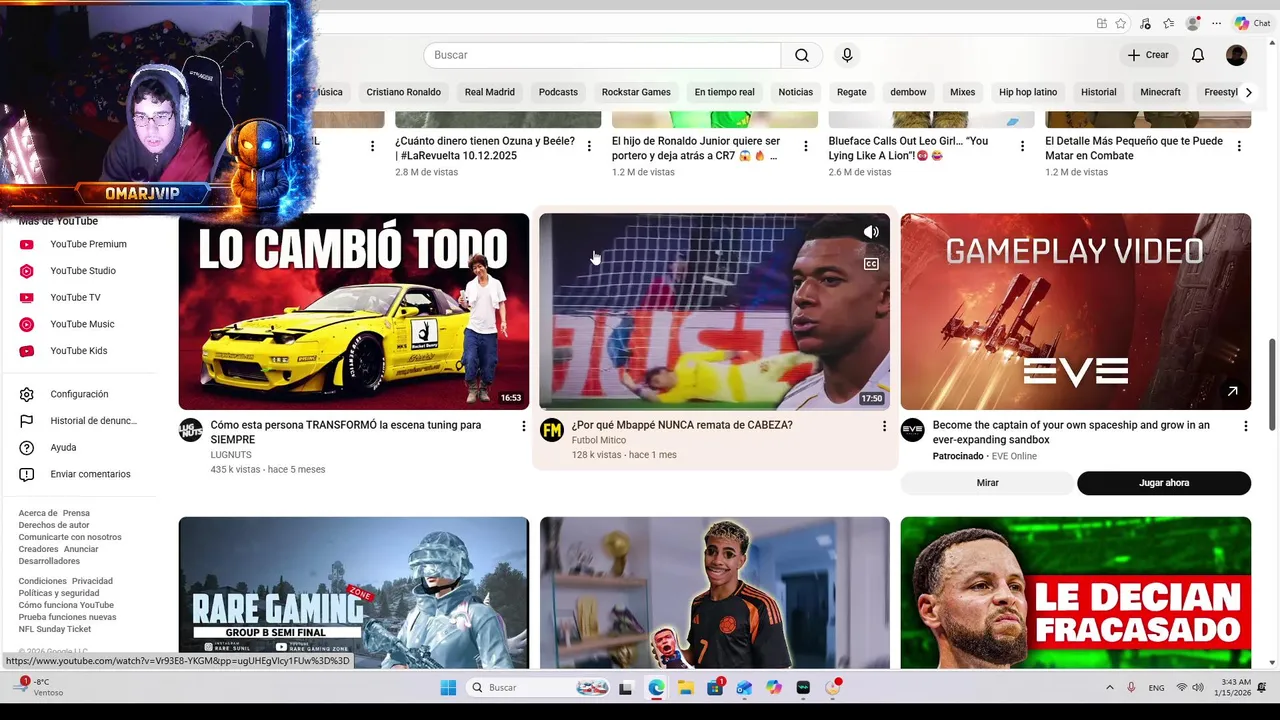1280x720 pixels.
Task: Click the Jugar ahora button
Action: pos(1164,483)
